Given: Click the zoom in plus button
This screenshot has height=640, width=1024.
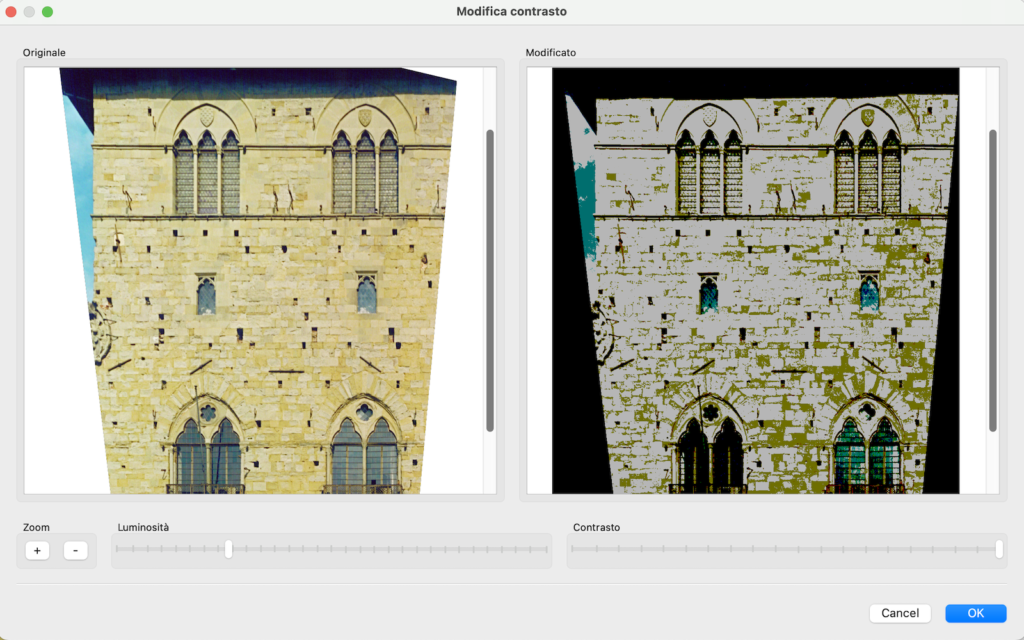Looking at the screenshot, I should (x=37, y=551).
